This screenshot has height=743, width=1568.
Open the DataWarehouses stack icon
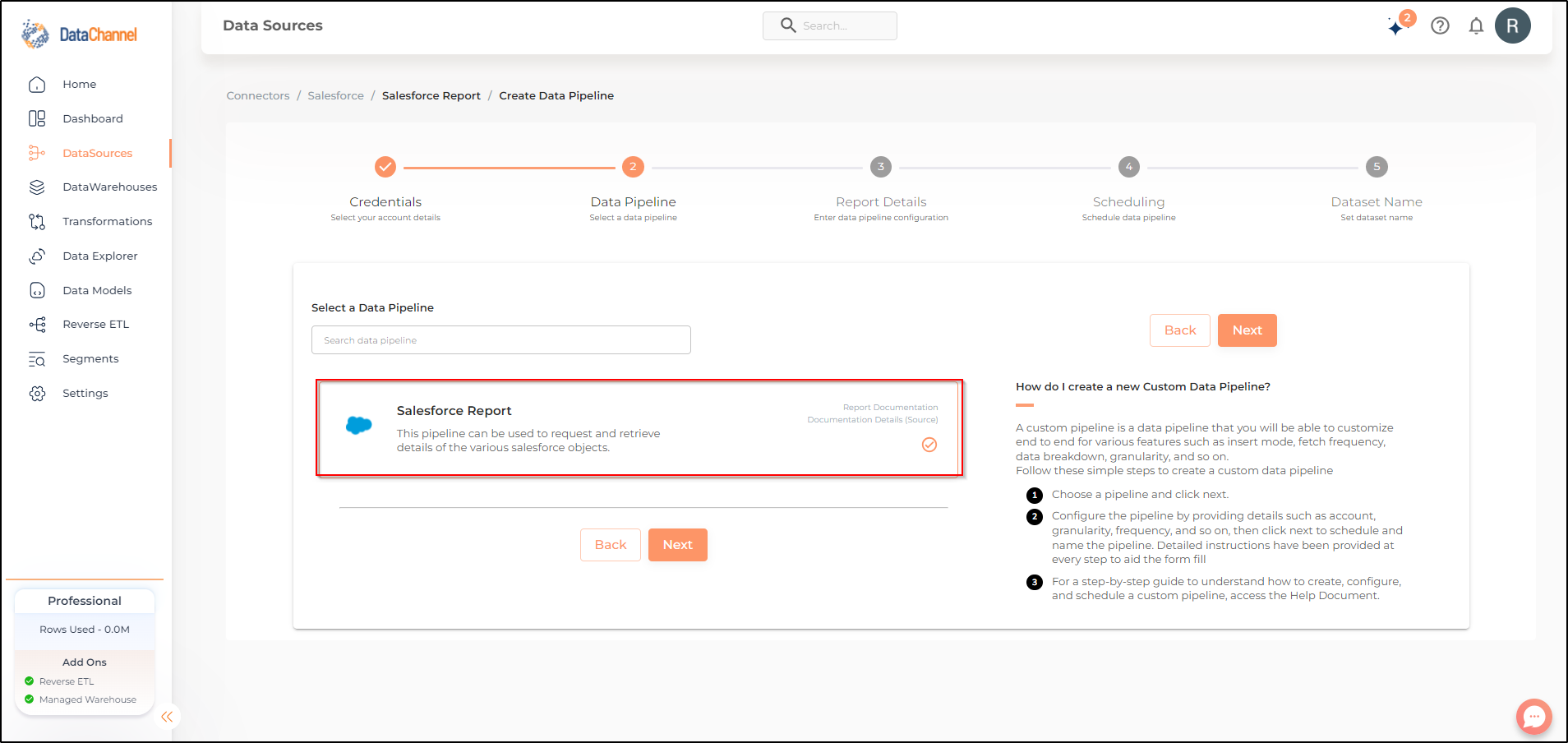click(37, 187)
